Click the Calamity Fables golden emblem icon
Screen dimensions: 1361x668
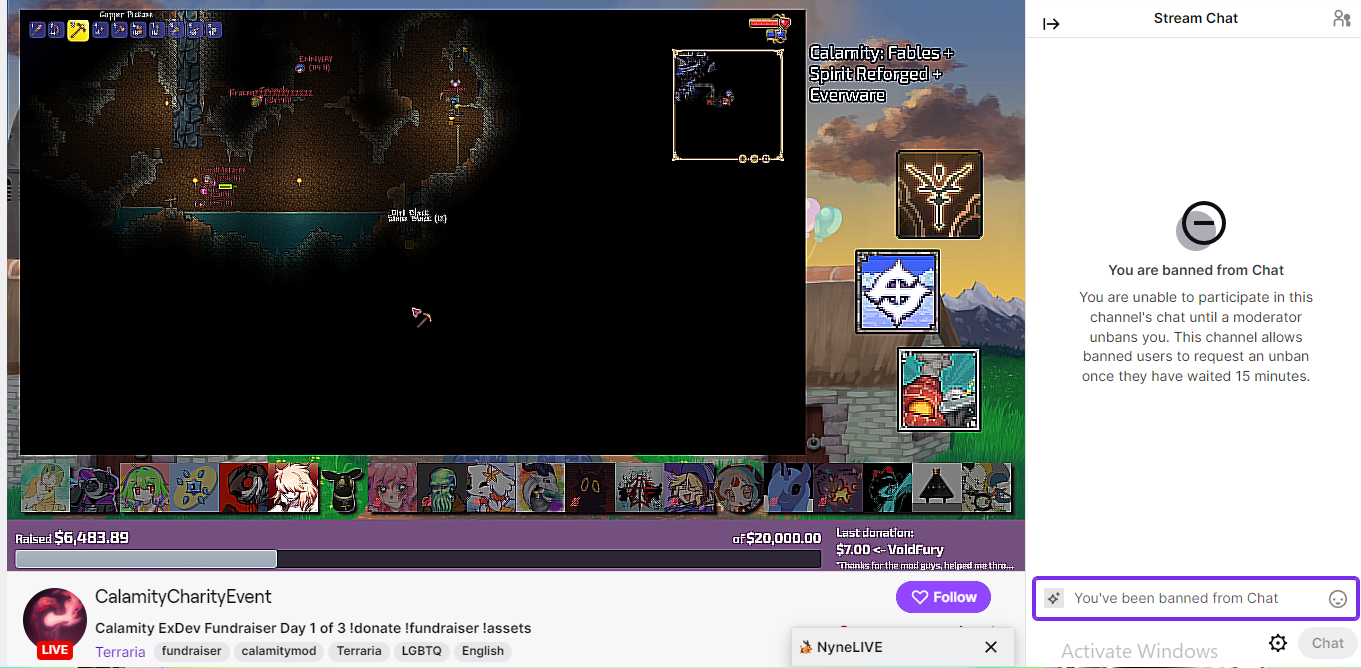point(939,195)
